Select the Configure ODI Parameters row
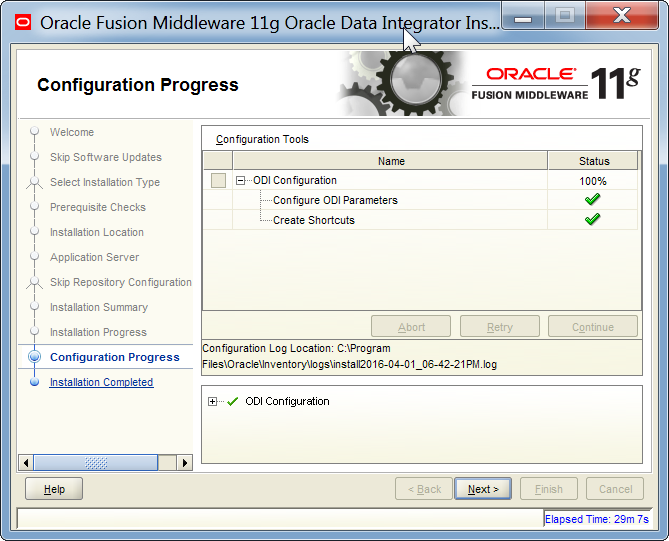Screen dimensions: 669x541 [x=420, y=200]
